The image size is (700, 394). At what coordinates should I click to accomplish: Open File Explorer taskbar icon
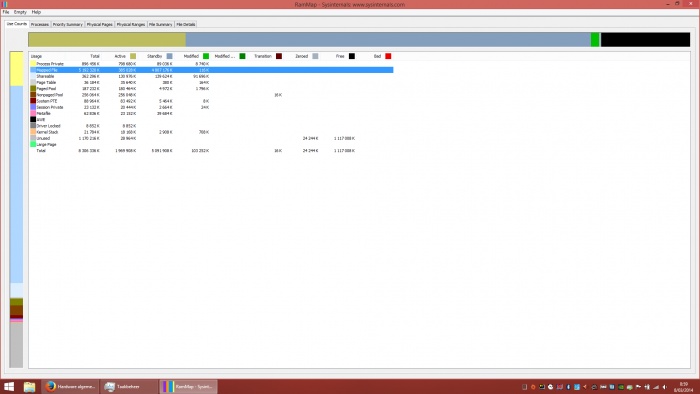point(29,386)
